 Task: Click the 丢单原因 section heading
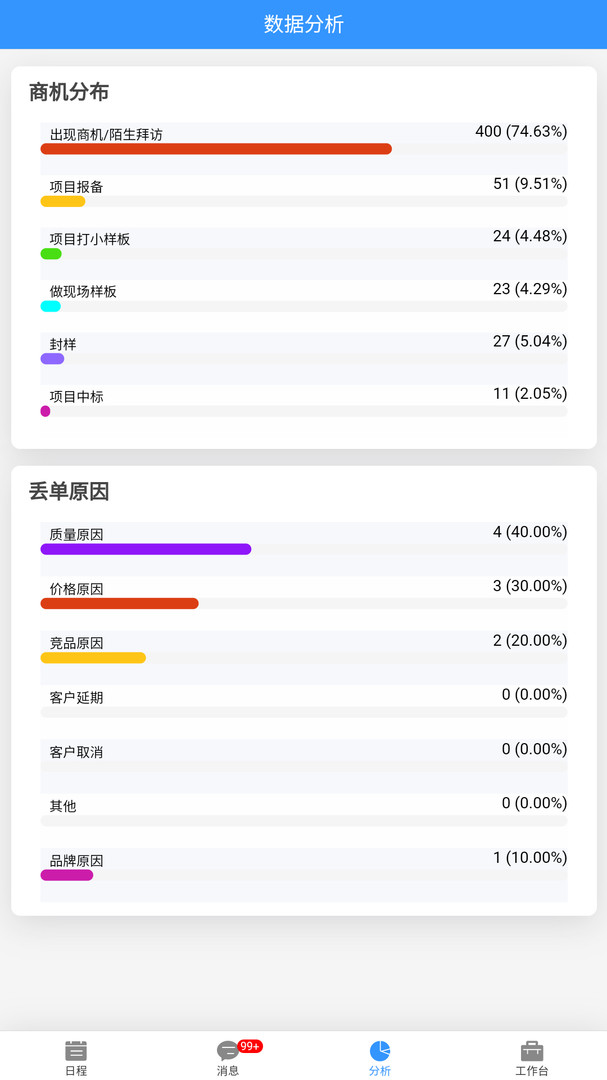point(69,491)
